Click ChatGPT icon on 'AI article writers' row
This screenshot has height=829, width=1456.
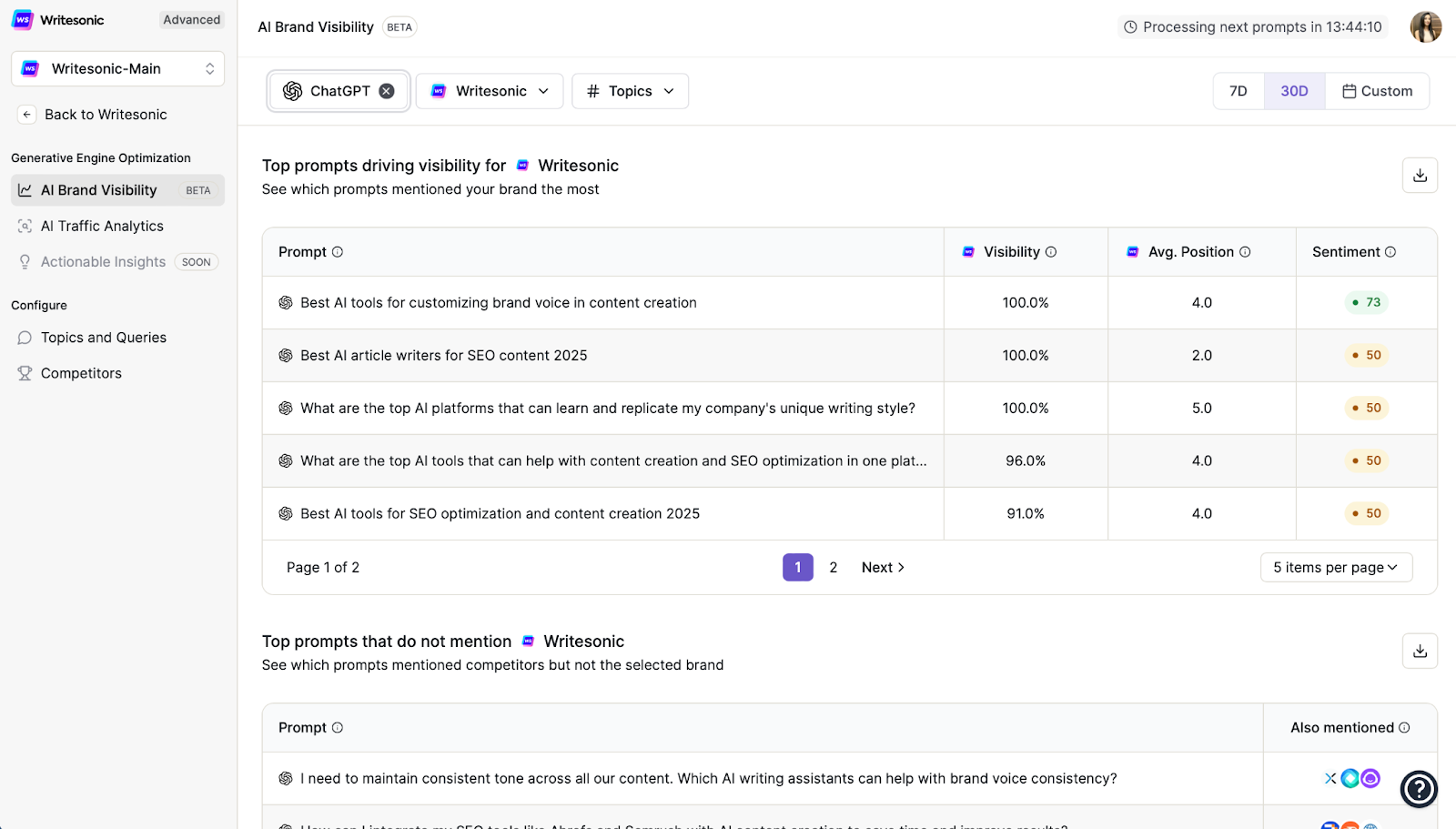(286, 356)
